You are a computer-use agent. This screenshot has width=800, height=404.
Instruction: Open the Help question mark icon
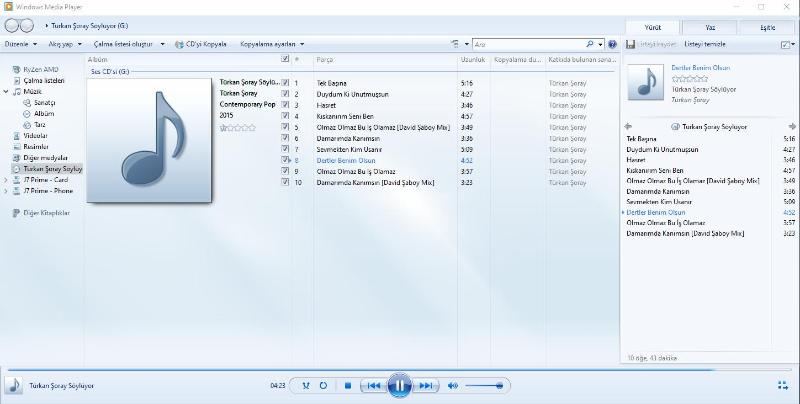[x=612, y=44]
